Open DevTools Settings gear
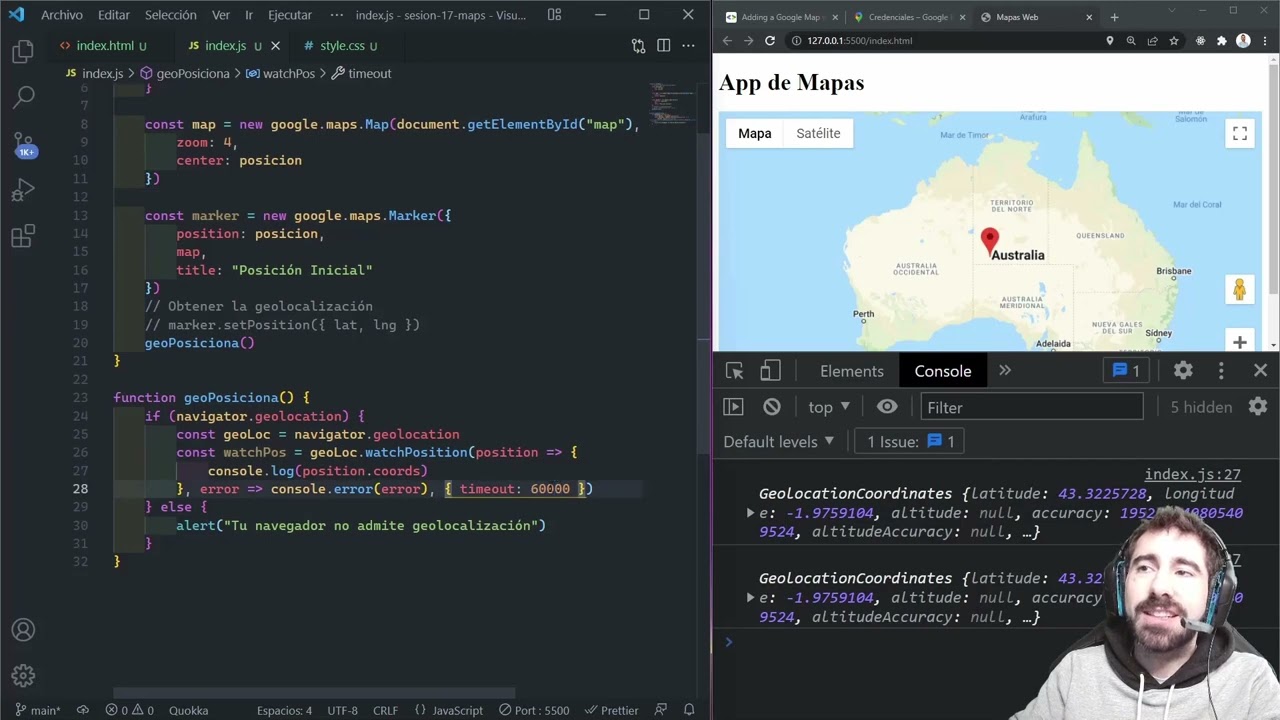 [1183, 371]
